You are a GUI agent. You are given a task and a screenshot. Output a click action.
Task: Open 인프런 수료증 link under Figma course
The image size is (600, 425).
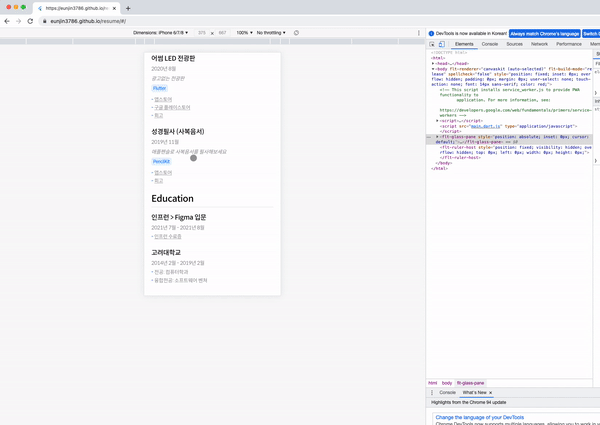(168, 236)
